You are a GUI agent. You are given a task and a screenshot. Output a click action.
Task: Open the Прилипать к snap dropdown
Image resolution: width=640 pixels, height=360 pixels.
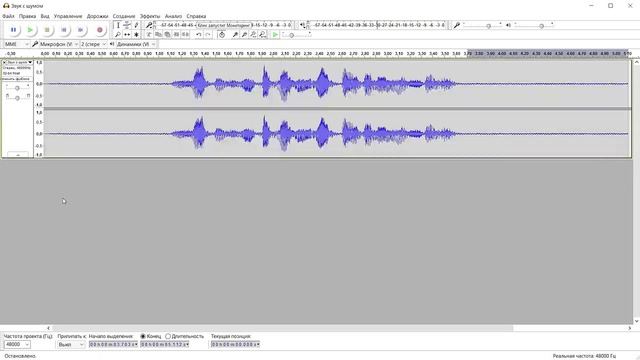click(x=71, y=344)
